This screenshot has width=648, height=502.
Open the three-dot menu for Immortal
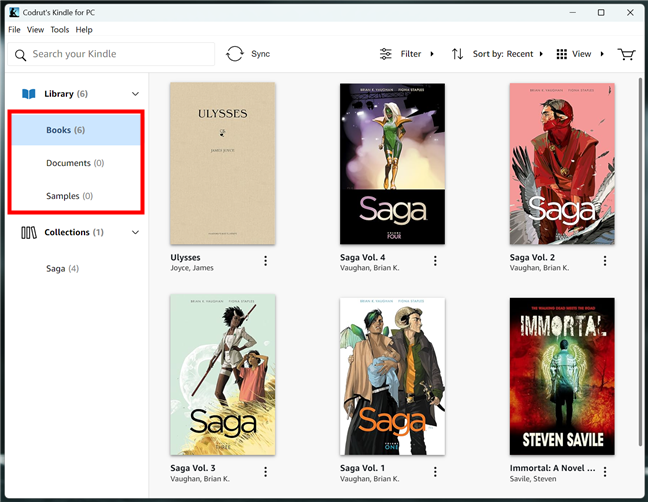605,472
